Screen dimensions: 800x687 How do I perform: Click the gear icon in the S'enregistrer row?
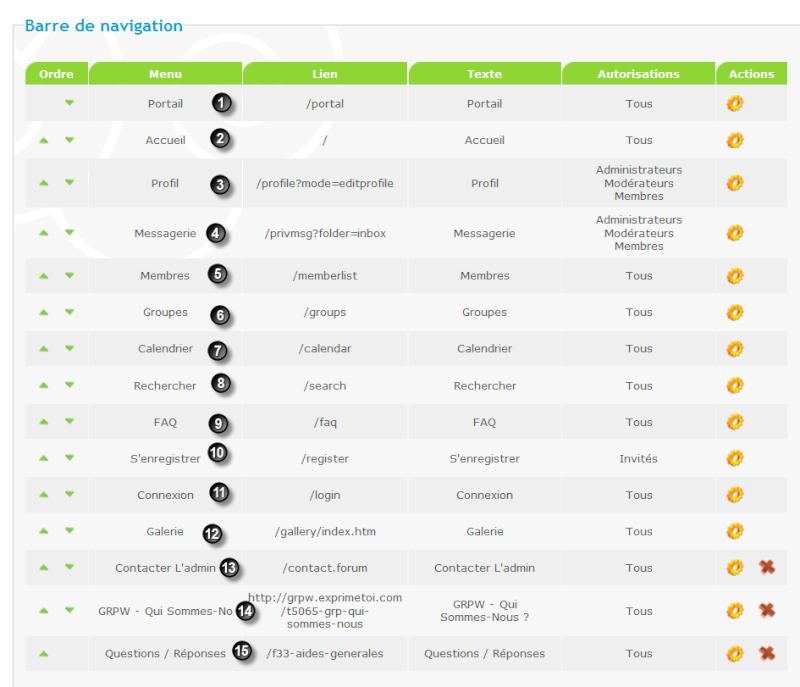735,458
